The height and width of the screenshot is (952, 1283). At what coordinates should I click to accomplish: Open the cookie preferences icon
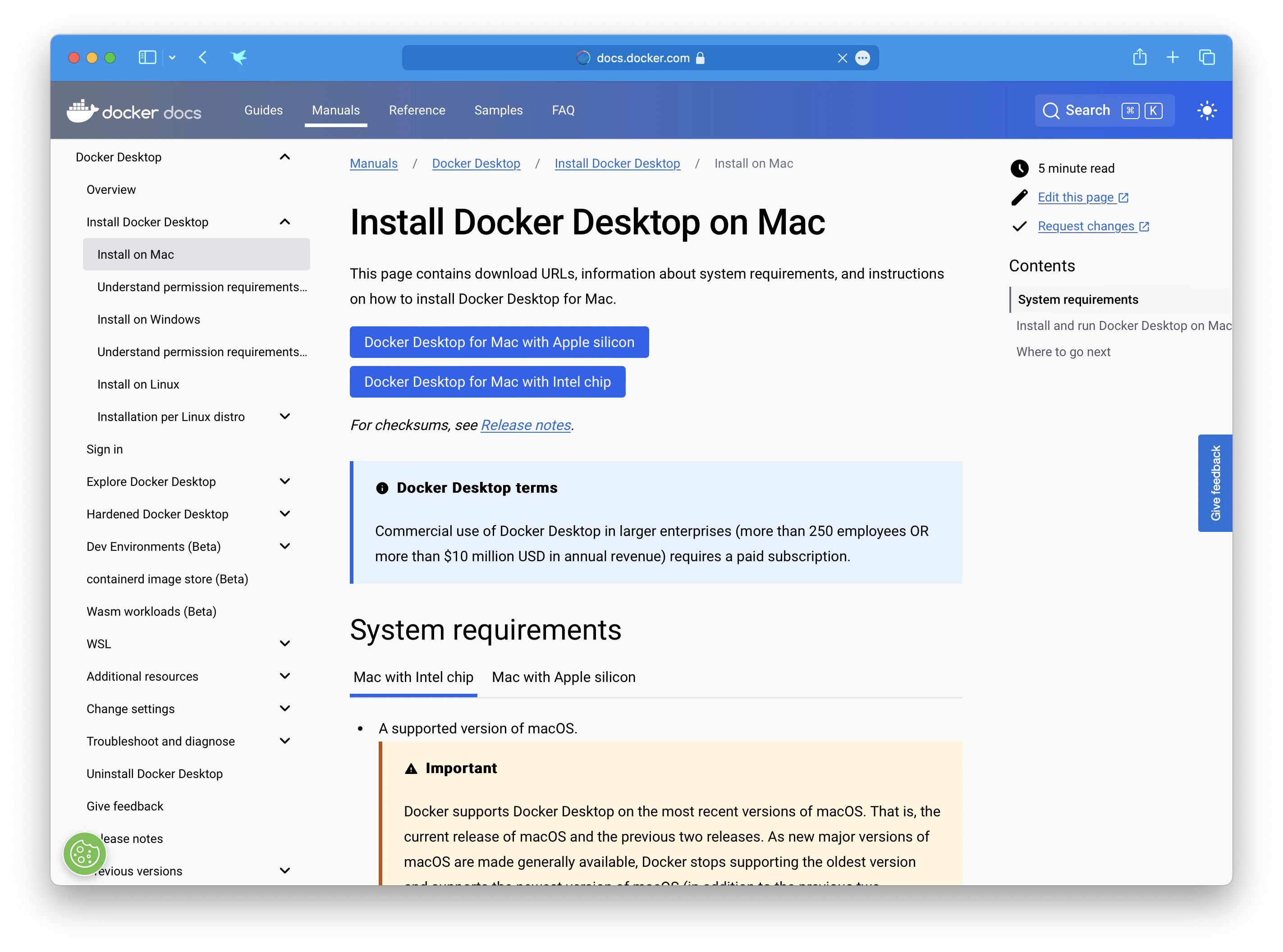pyautogui.click(x=85, y=853)
